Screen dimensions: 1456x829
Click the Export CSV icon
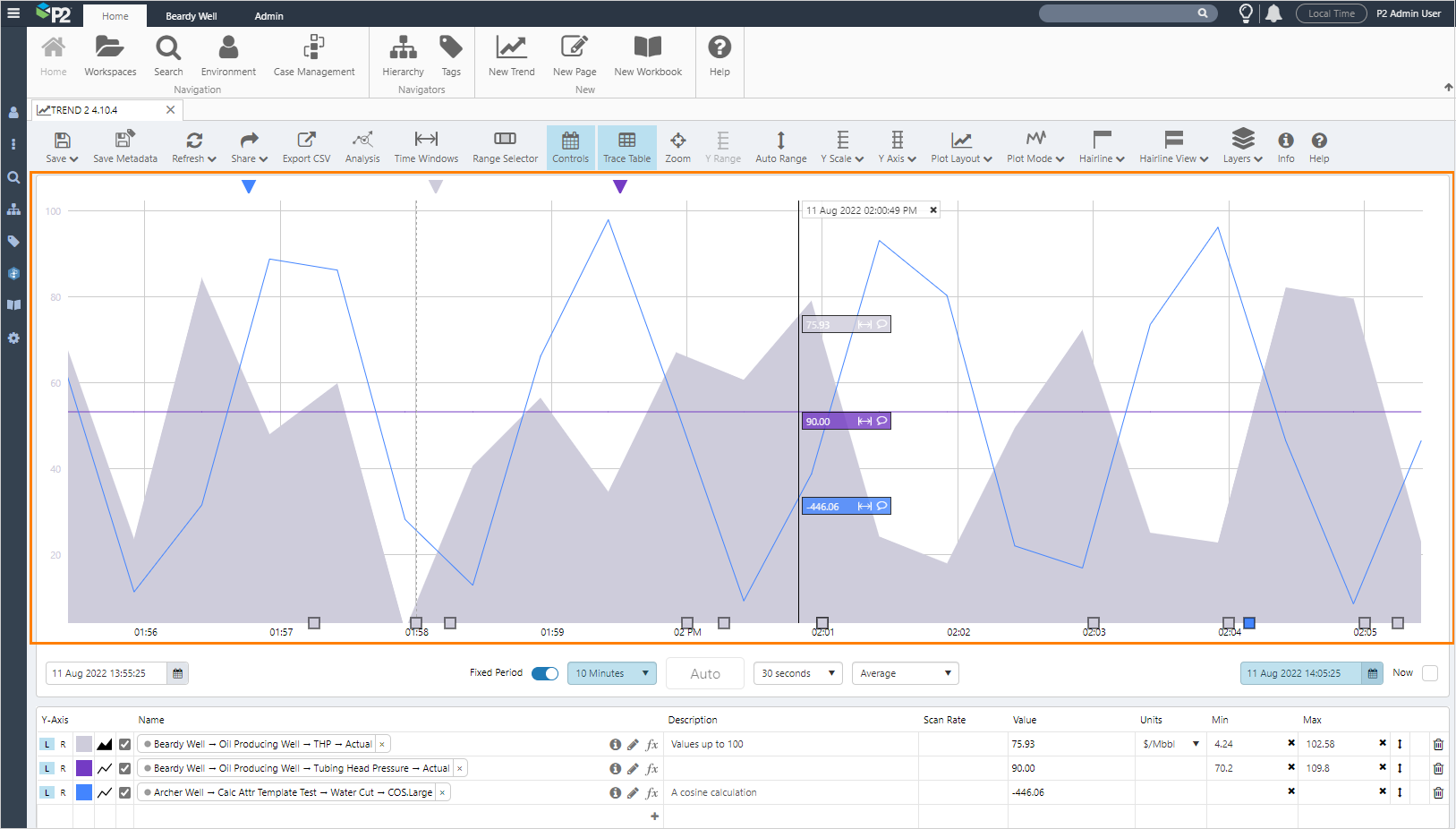306,147
